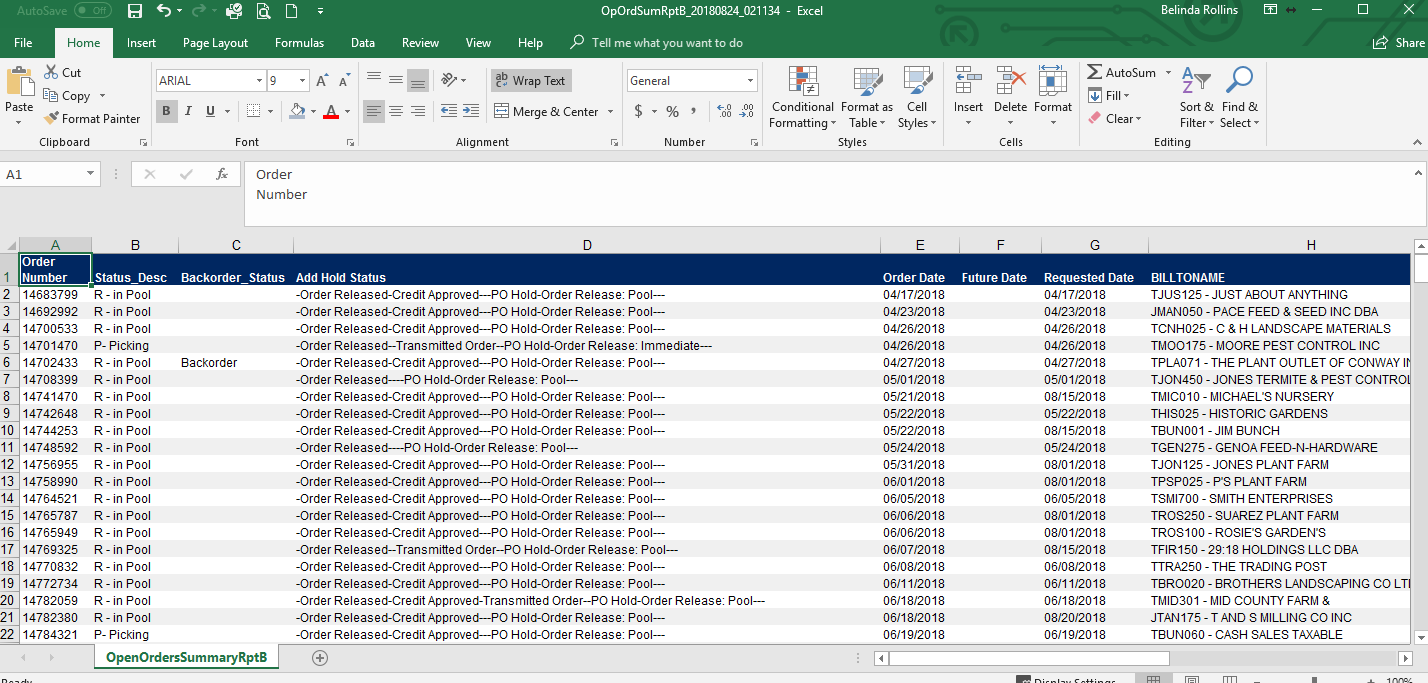Open the Formulas ribbon tab
The image size is (1428, 683).
(299, 43)
